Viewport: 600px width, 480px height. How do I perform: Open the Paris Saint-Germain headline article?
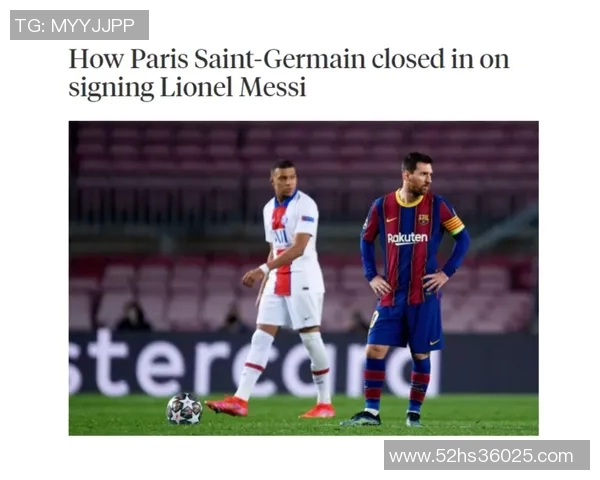(x=289, y=73)
